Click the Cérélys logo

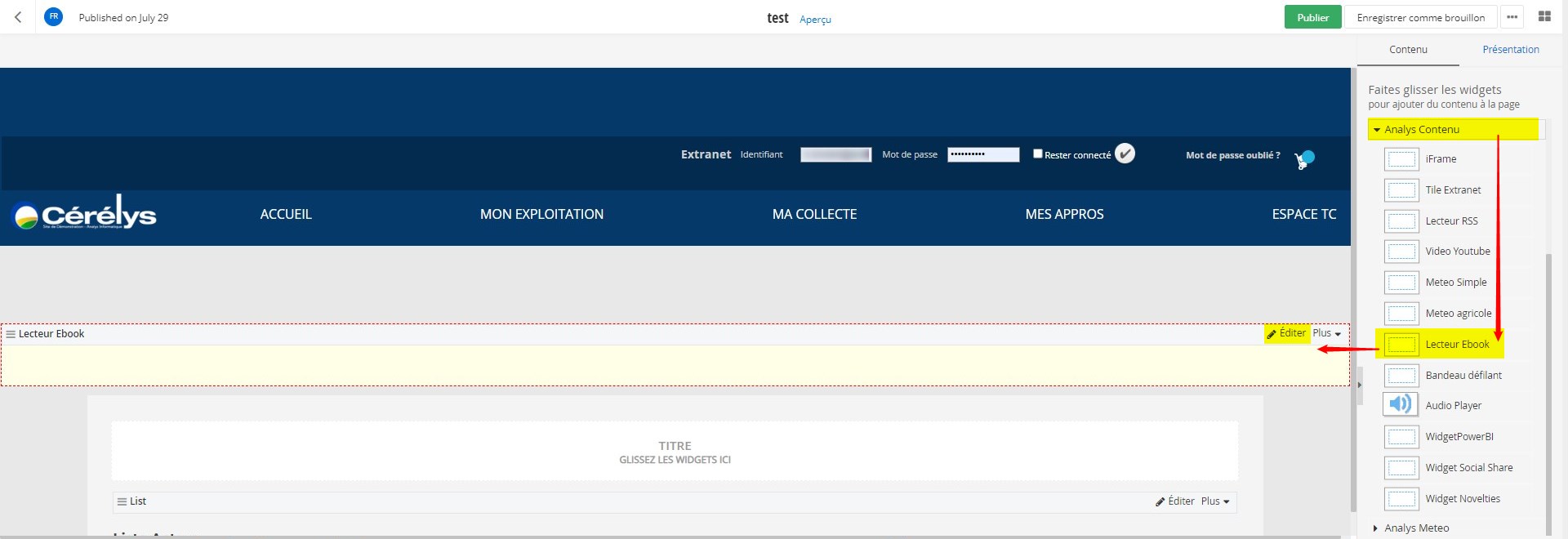pos(84,214)
